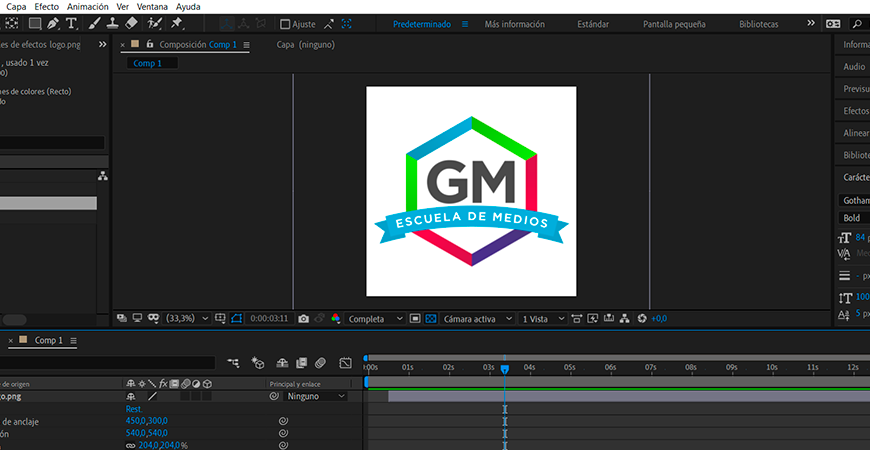Open the 3D glasses view options
The height and width of the screenshot is (450, 870).
tap(154, 318)
